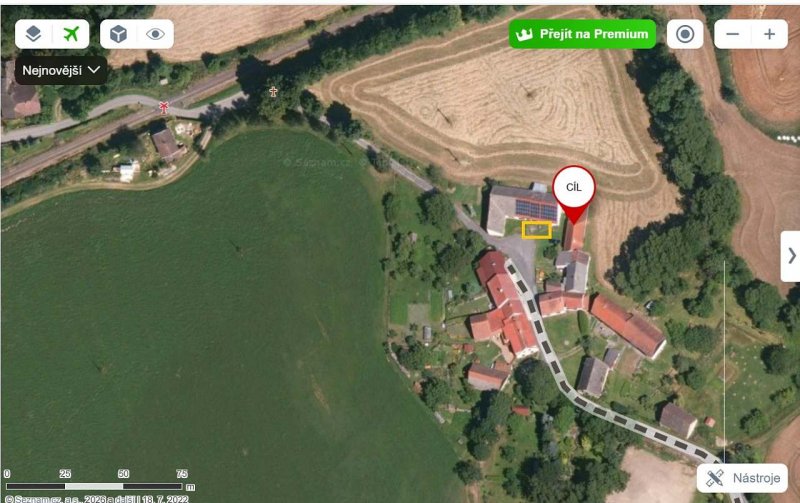Open the map layers switcher
Screen dimensions: 800x503
coord(34,34)
